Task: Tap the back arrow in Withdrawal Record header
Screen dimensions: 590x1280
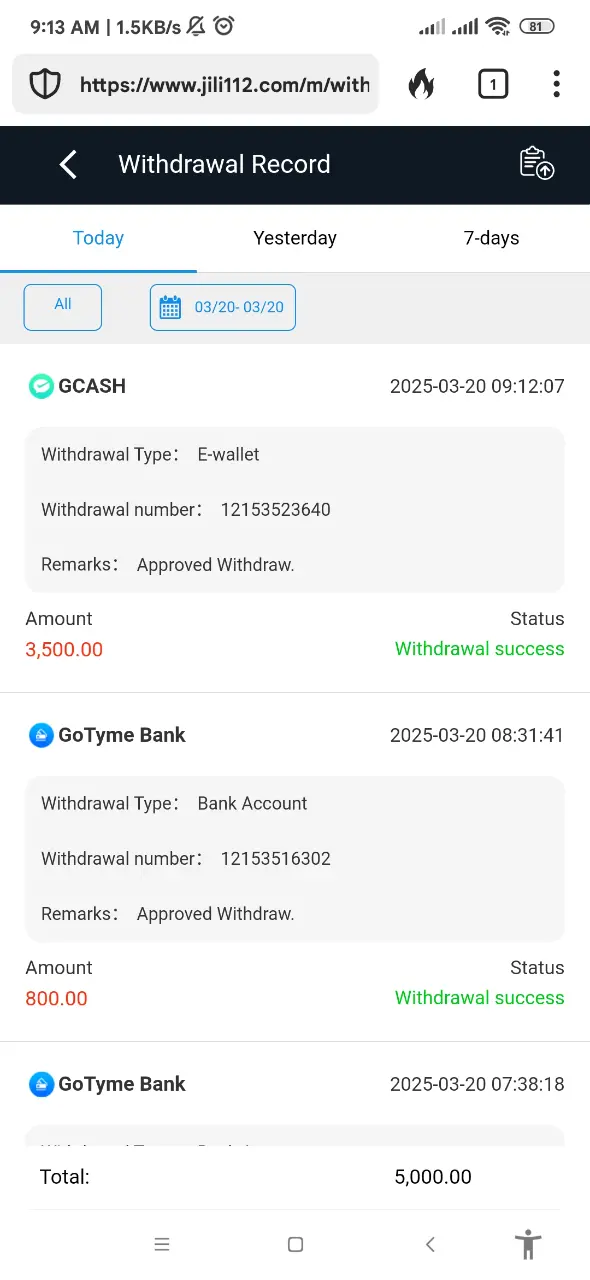Action: point(68,165)
